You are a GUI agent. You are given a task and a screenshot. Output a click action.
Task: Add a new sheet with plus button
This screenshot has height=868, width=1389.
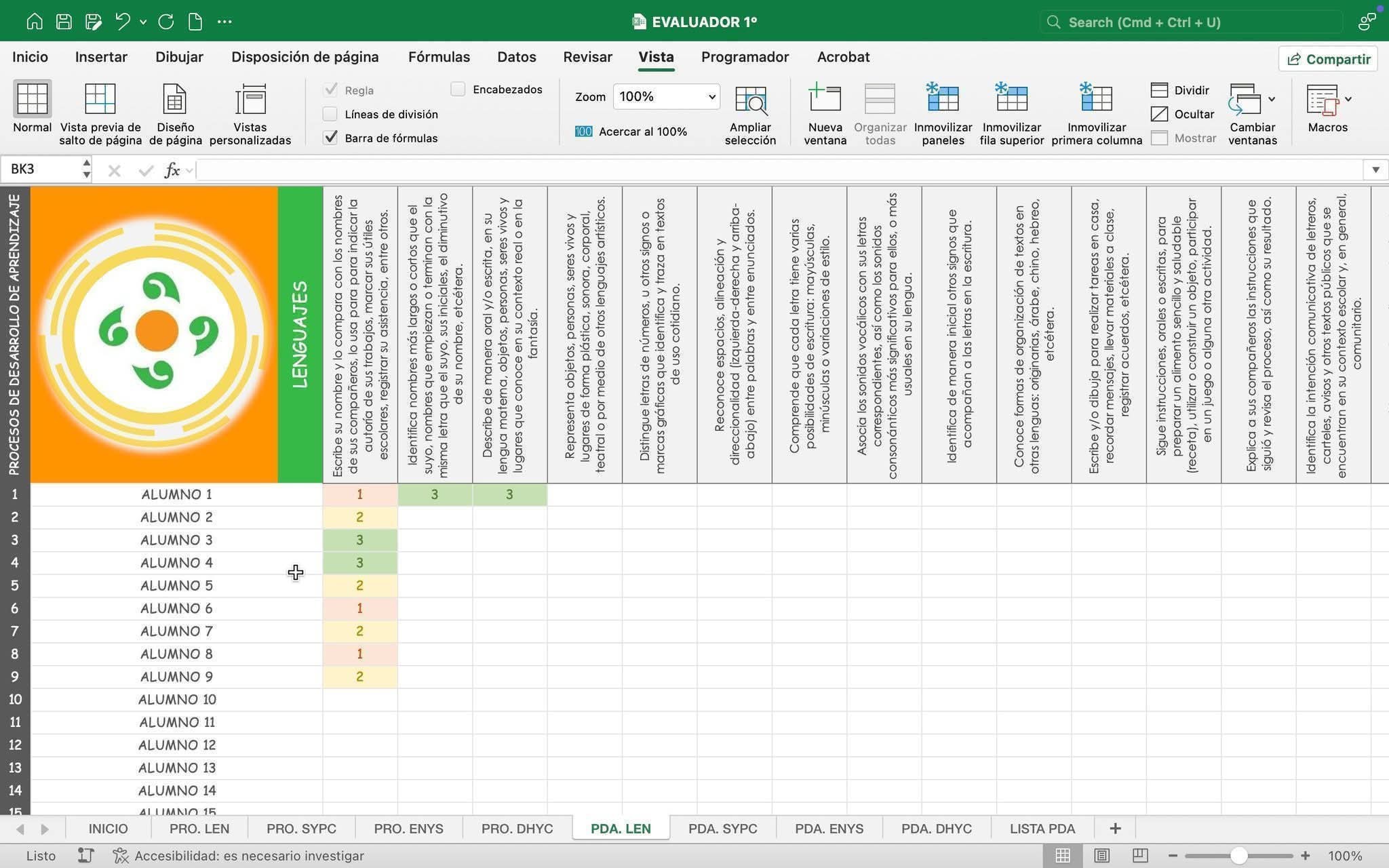click(1115, 829)
